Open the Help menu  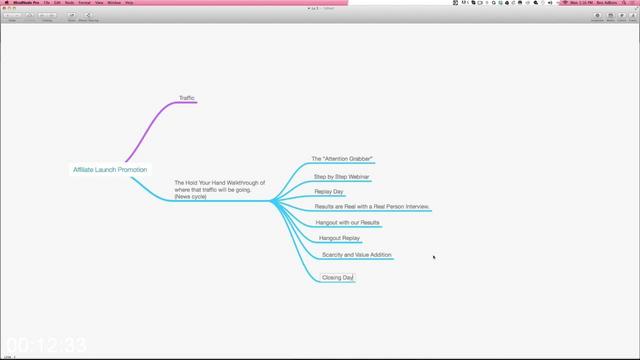point(129,2)
